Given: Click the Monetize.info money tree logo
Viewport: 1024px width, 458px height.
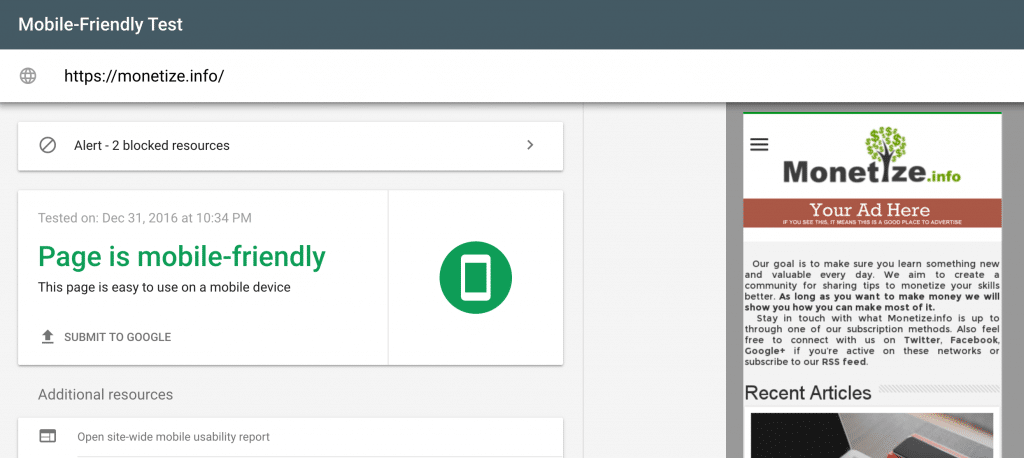Looking at the screenshot, I should tap(872, 155).
